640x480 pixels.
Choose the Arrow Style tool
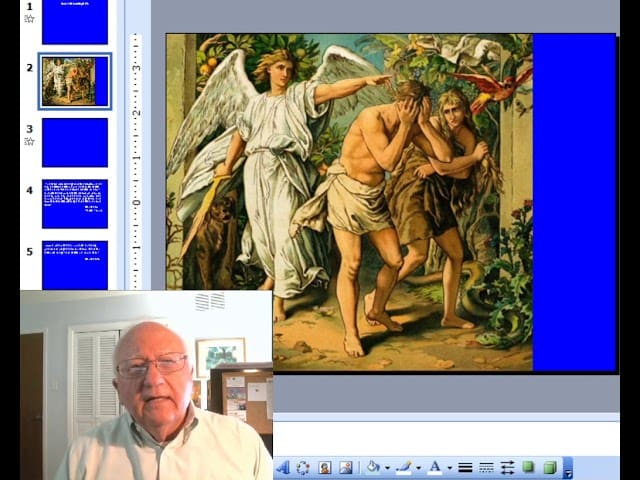click(x=507, y=467)
